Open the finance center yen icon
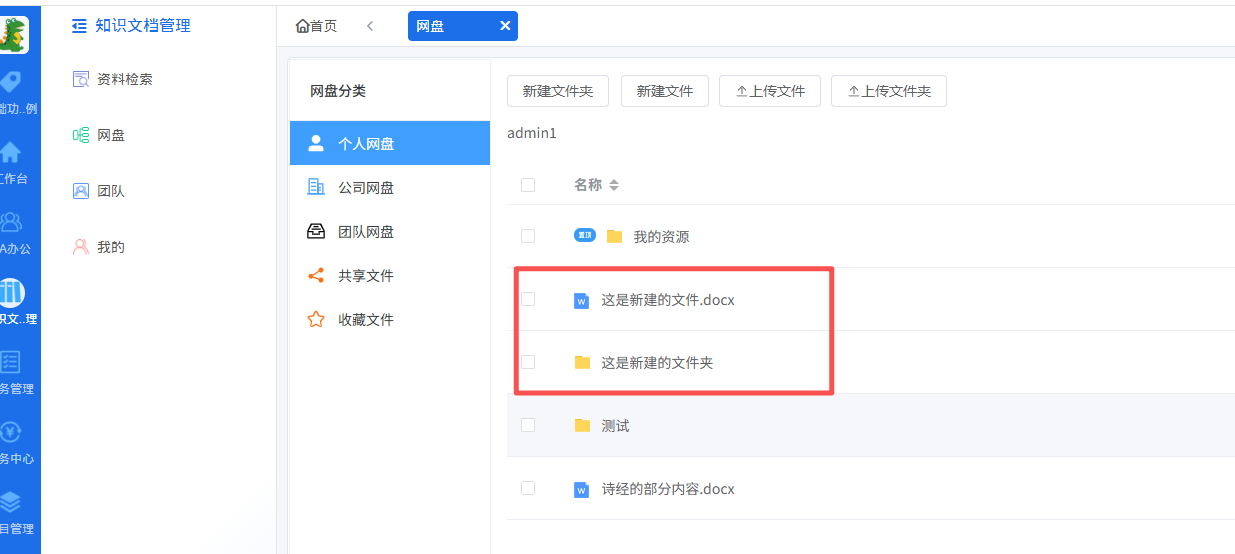 pos(10,432)
